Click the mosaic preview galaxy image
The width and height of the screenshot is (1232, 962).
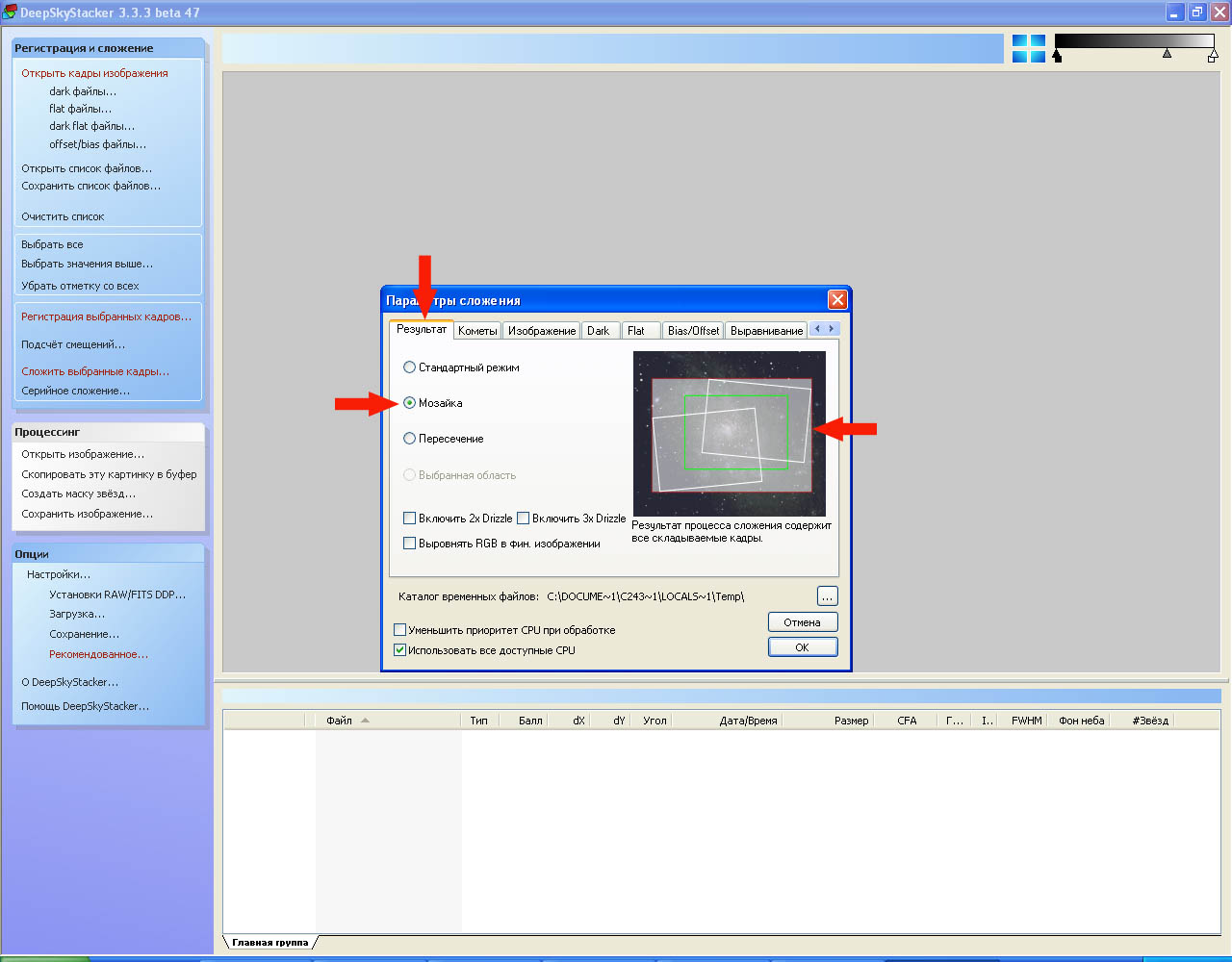pyautogui.click(x=729, y=433)
